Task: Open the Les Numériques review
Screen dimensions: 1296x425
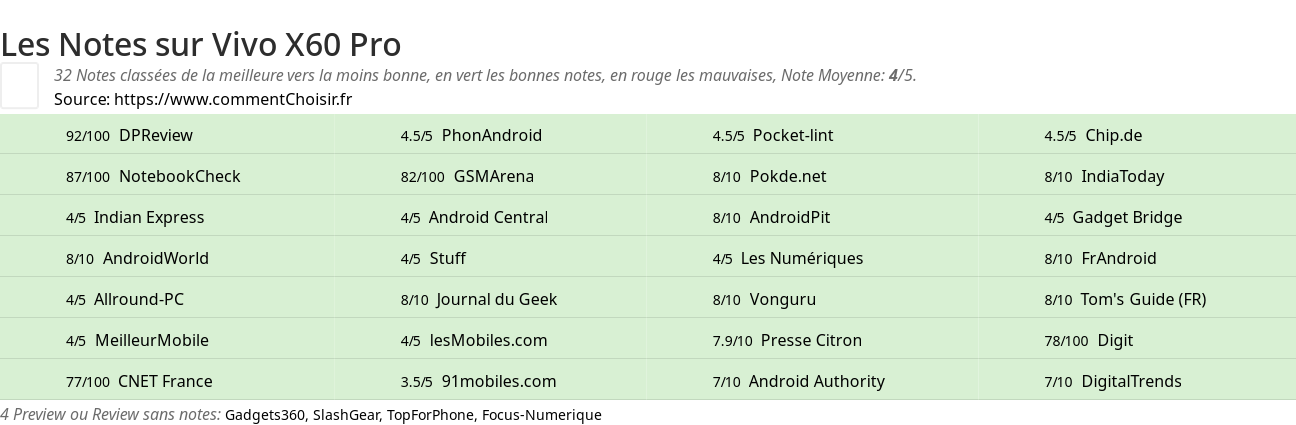Action: pyautogui.click(x=788, y=258)
